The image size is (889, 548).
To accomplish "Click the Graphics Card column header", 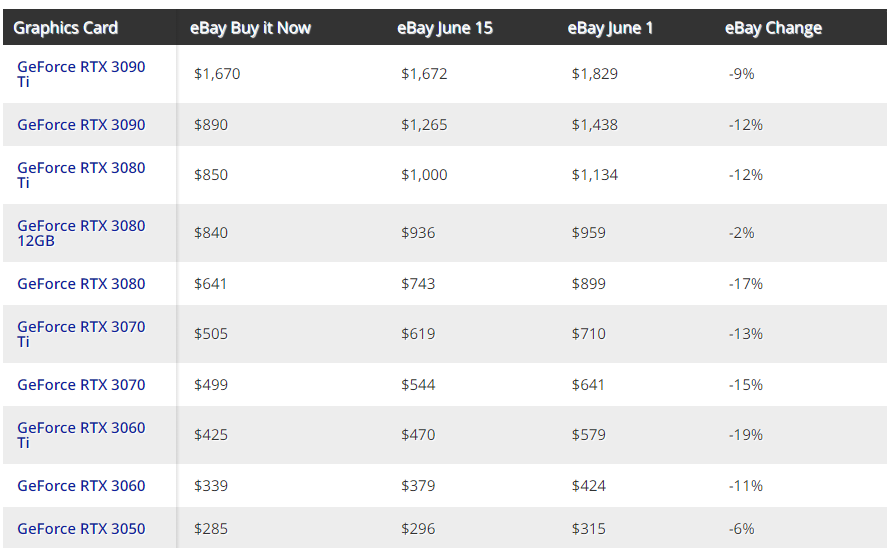I will click(x=66, y=28).
